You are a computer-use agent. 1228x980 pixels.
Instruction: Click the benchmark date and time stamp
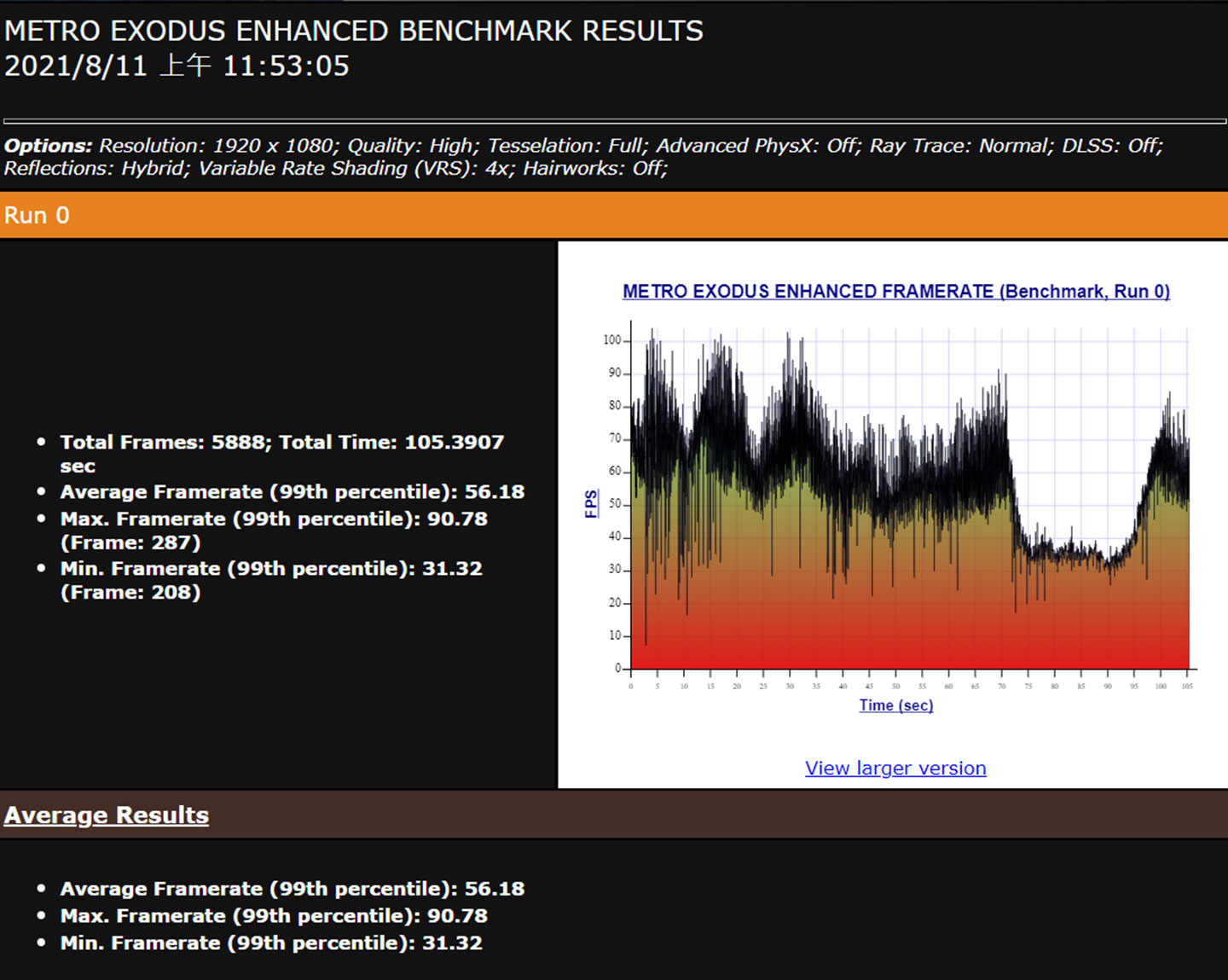pyautogui.click(x=177, y=67)
